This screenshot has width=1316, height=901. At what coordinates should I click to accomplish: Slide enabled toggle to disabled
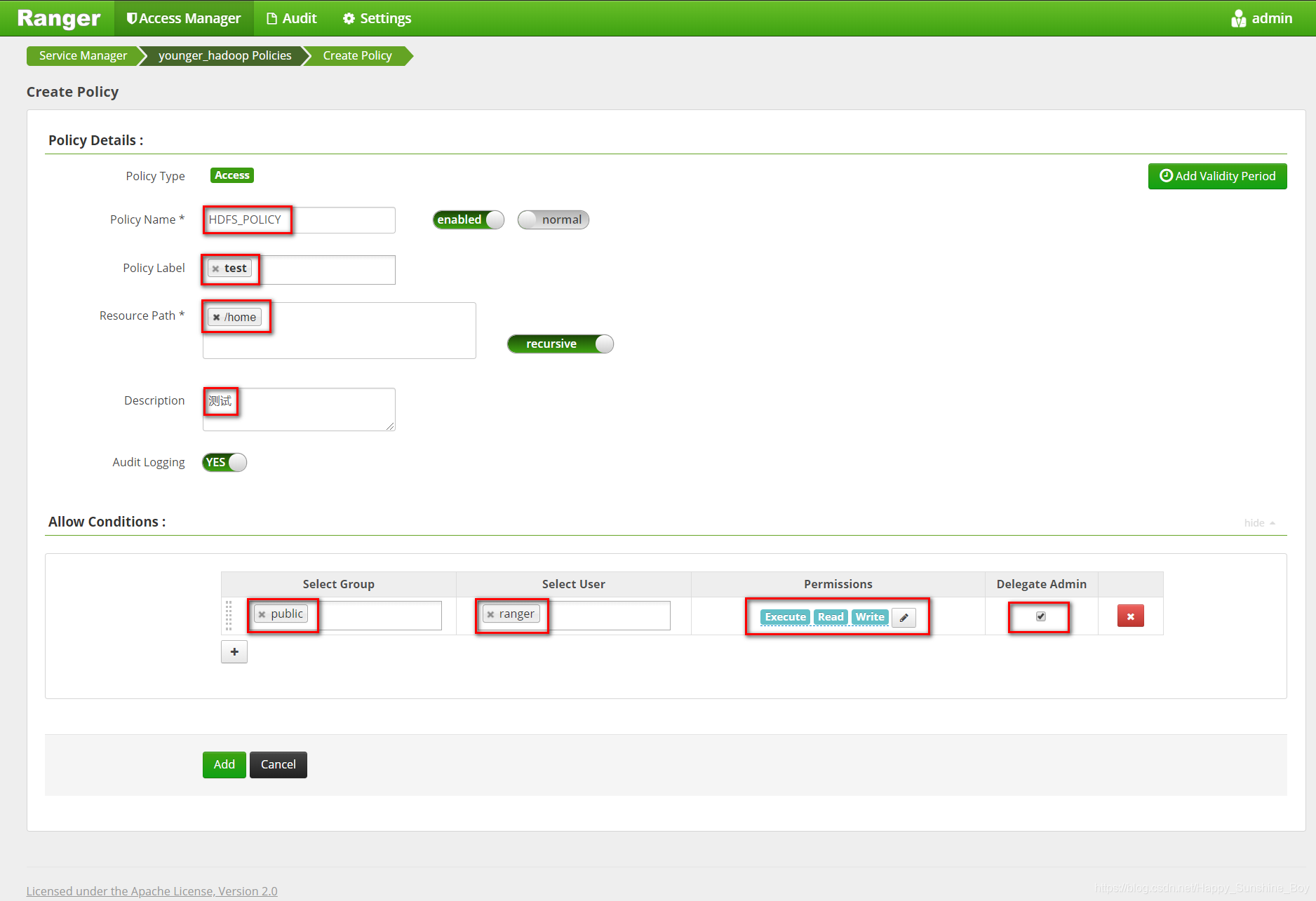point(468,219)
